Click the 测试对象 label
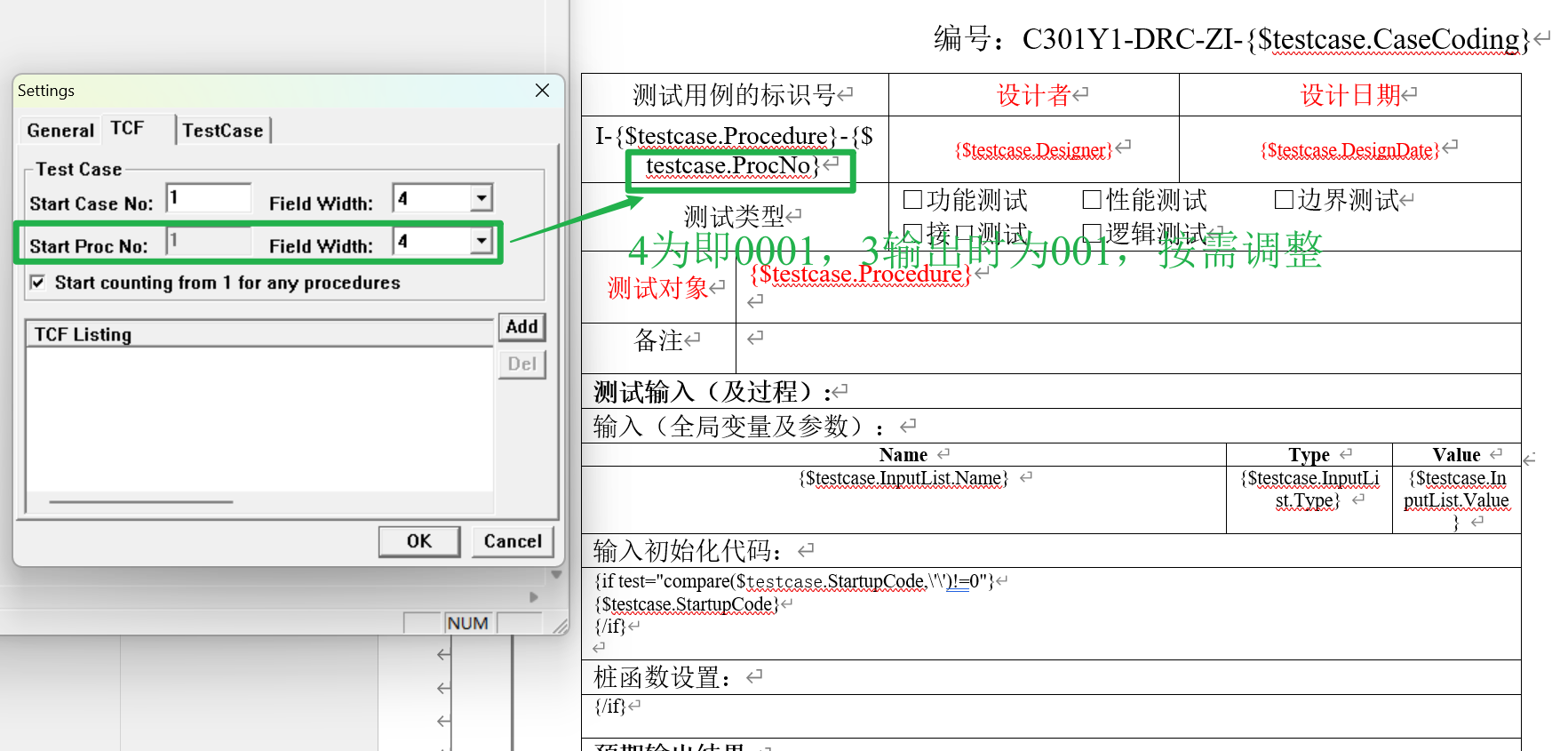Viewport: 1568px width, 751px height. pos(657,288)
